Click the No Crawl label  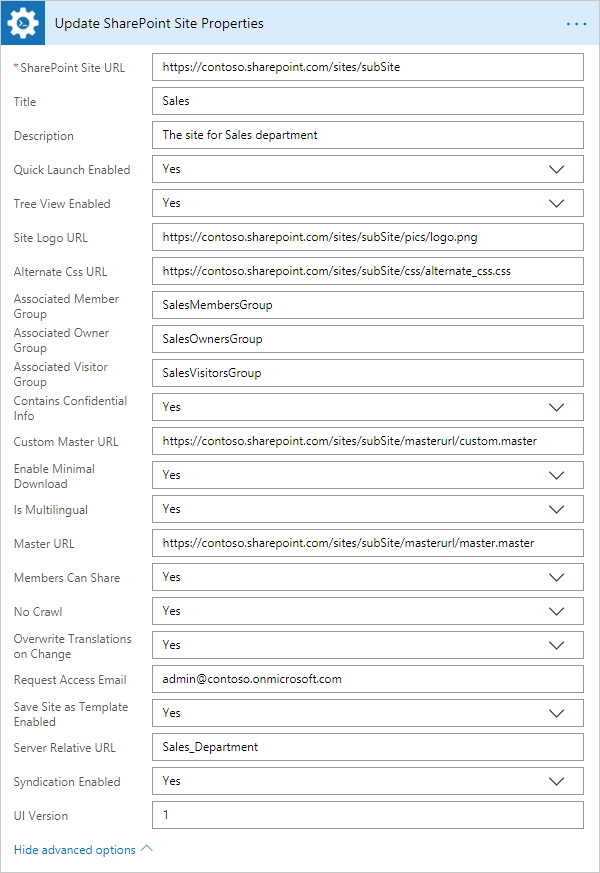[38, 612]
